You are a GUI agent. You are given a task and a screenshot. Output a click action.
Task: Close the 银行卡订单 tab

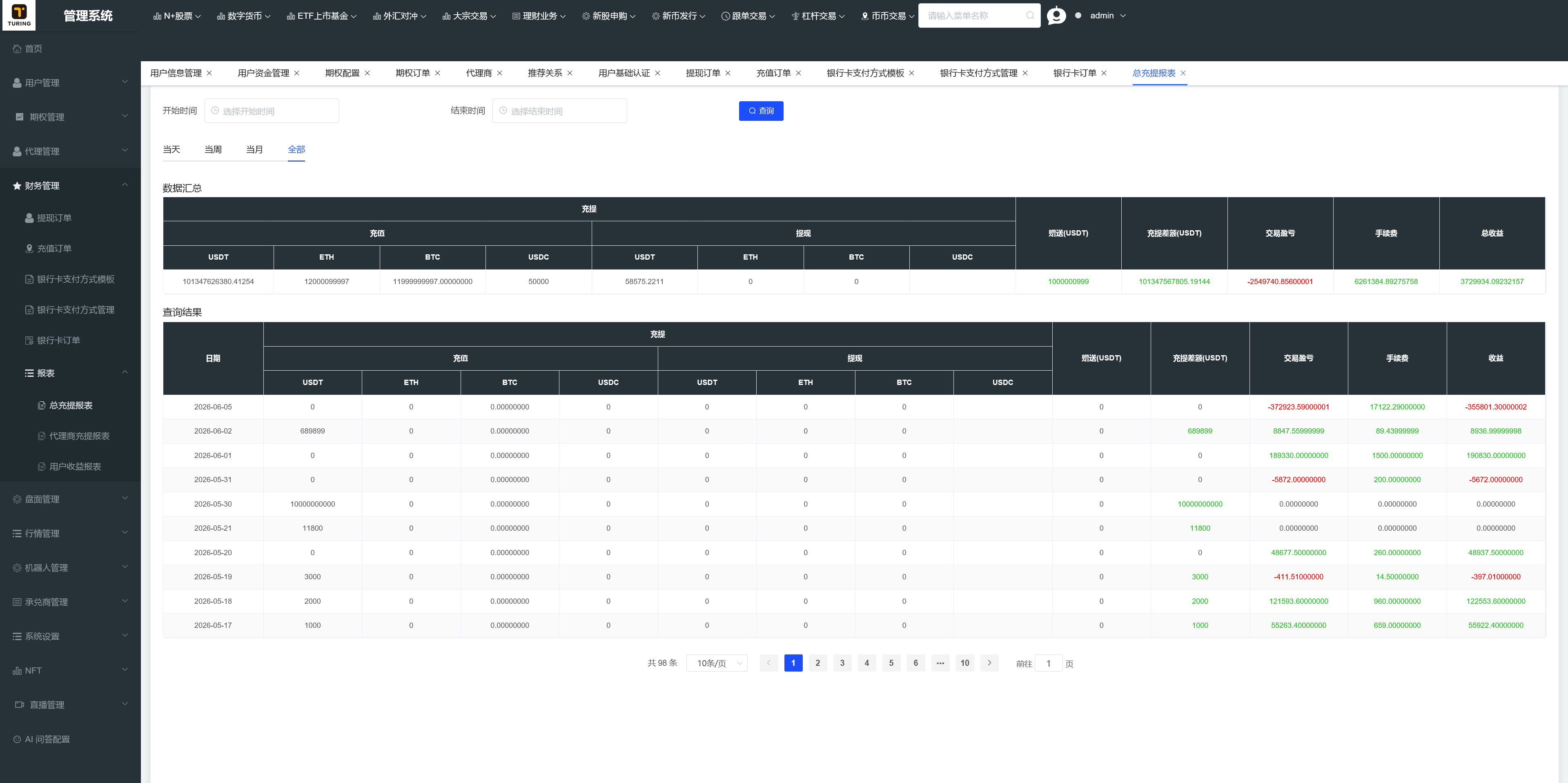click(1104, 73)
